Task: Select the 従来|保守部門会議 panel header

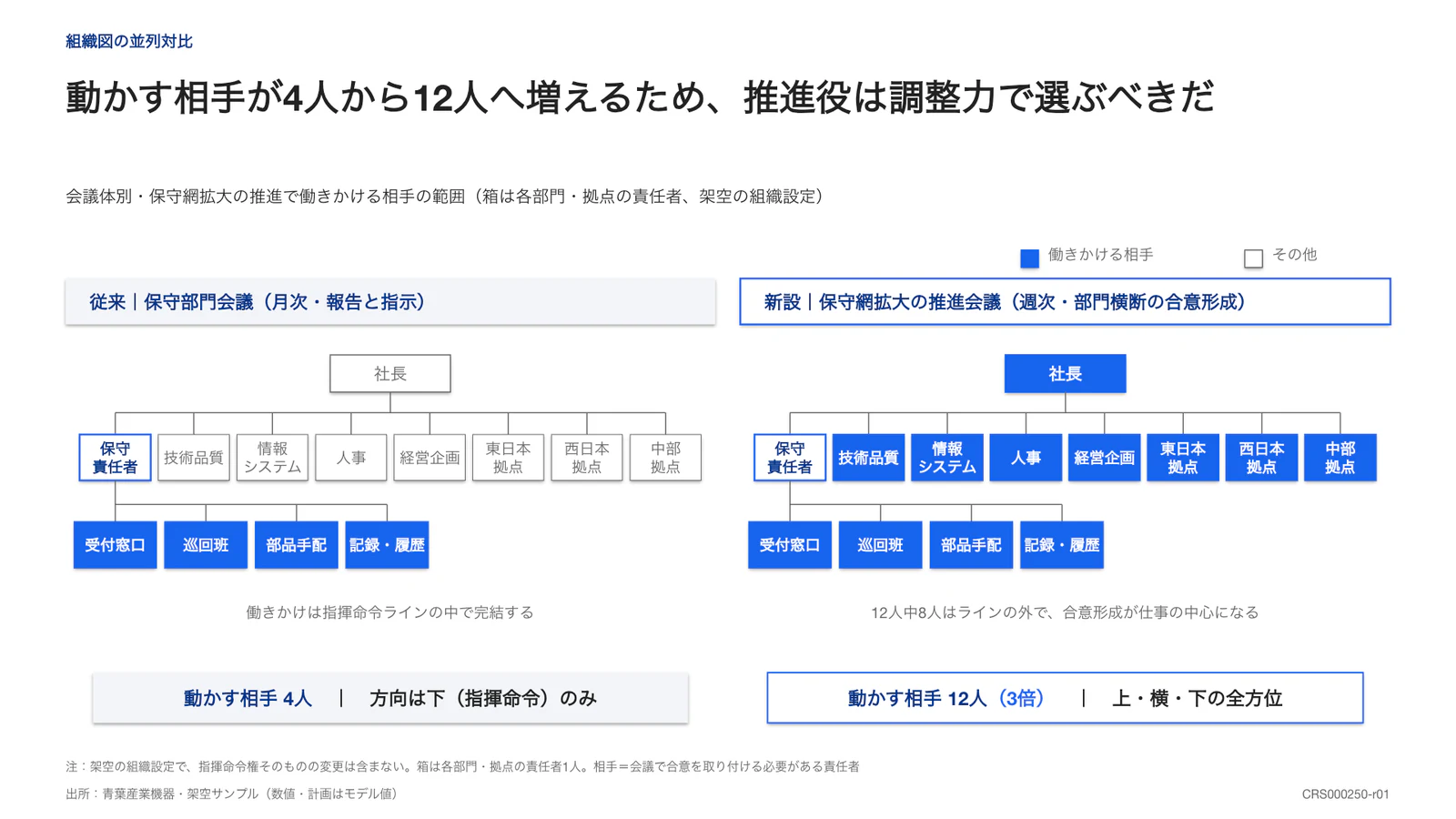Action: pyautogui.click(x=390, y=302)
